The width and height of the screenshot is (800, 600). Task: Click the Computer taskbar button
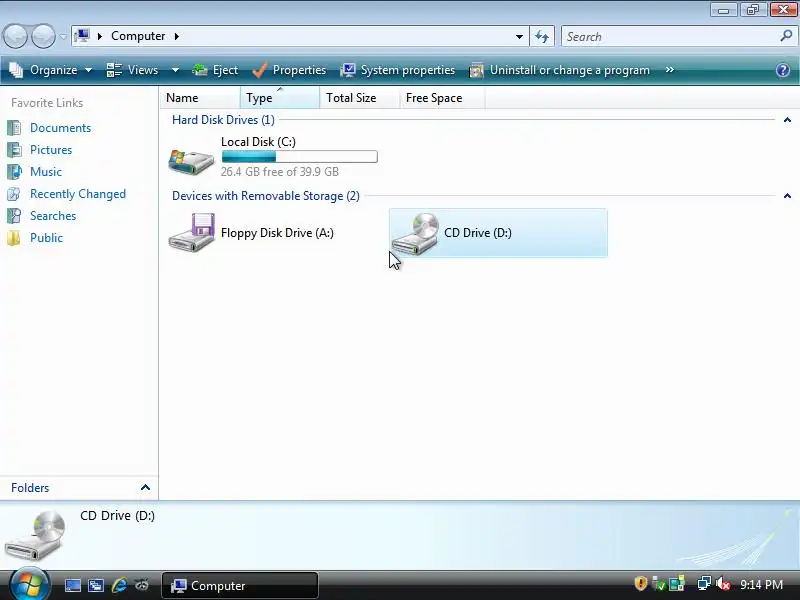pos(240,586)
